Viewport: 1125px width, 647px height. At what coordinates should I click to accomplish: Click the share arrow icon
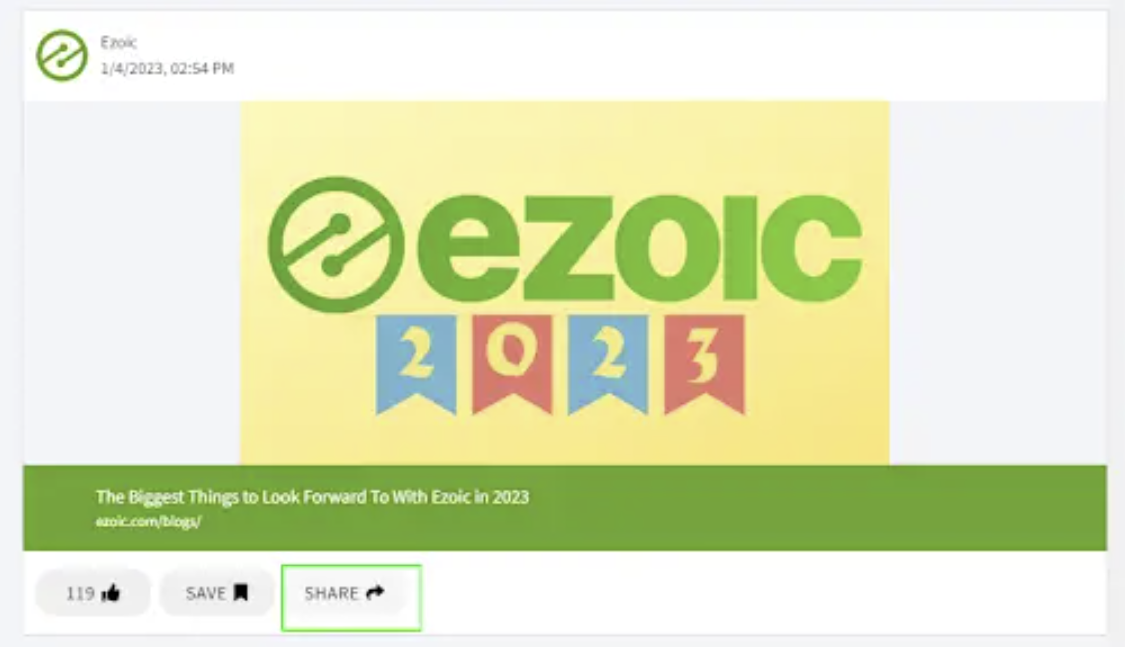click(375, 592)
